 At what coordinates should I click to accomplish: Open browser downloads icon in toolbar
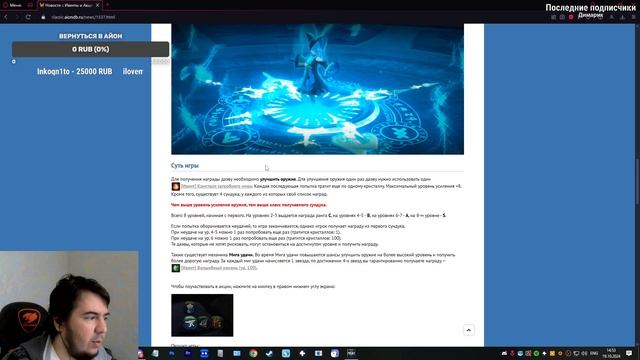click(x=622, y=17)
